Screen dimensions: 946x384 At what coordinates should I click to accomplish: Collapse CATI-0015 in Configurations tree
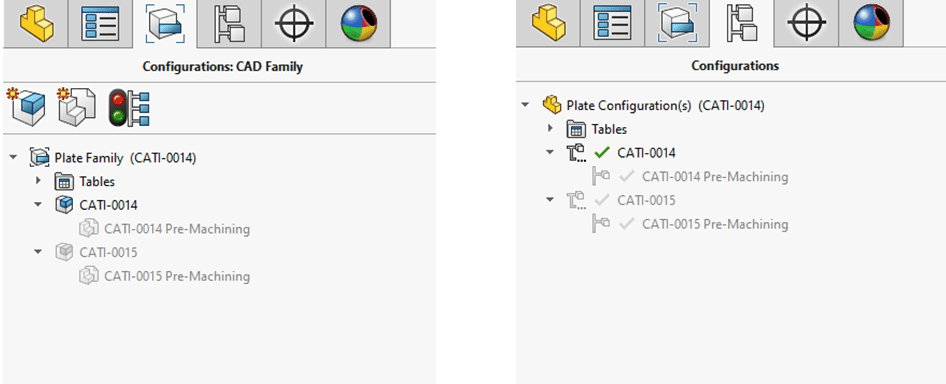tap(550, 199)
